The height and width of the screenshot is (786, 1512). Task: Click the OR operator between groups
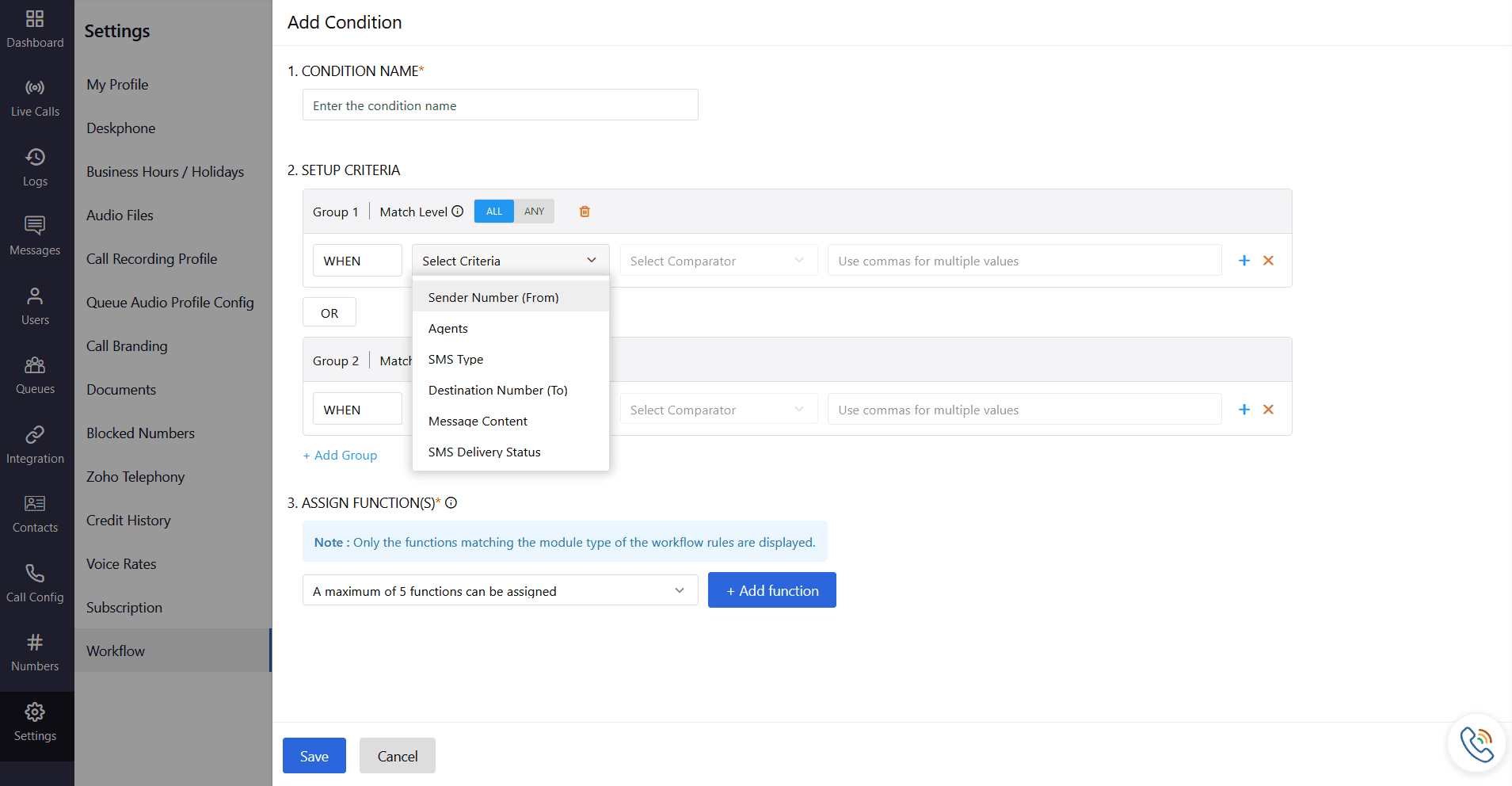pos(329,313)
